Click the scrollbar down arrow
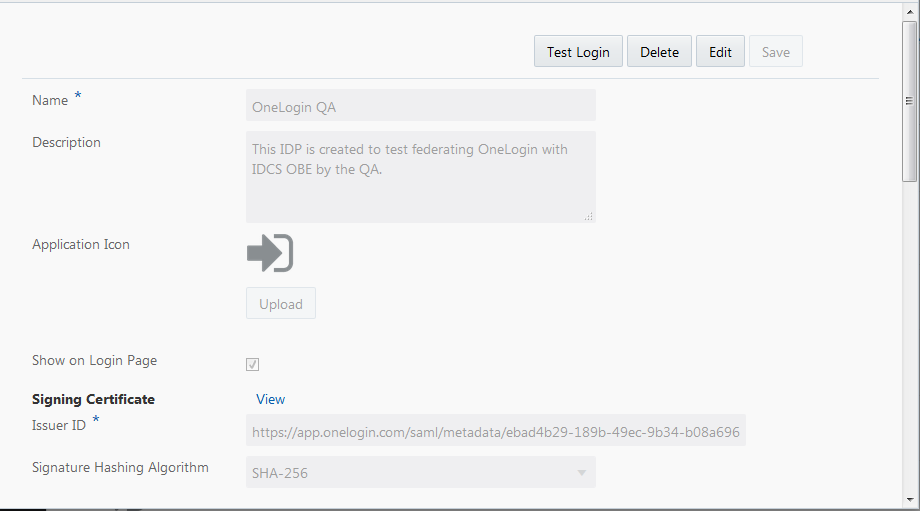This screenshot has width=920, height=511. pyautogui.click(x=910, y=500)
